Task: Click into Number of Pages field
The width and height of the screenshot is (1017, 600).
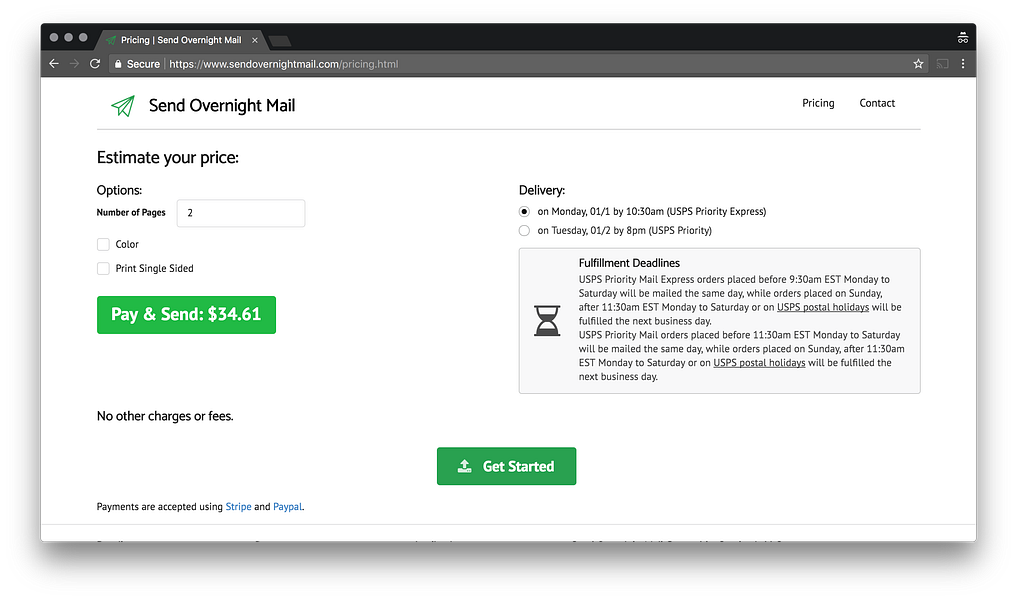Action: pyautogui.click(x=241, y=213)
